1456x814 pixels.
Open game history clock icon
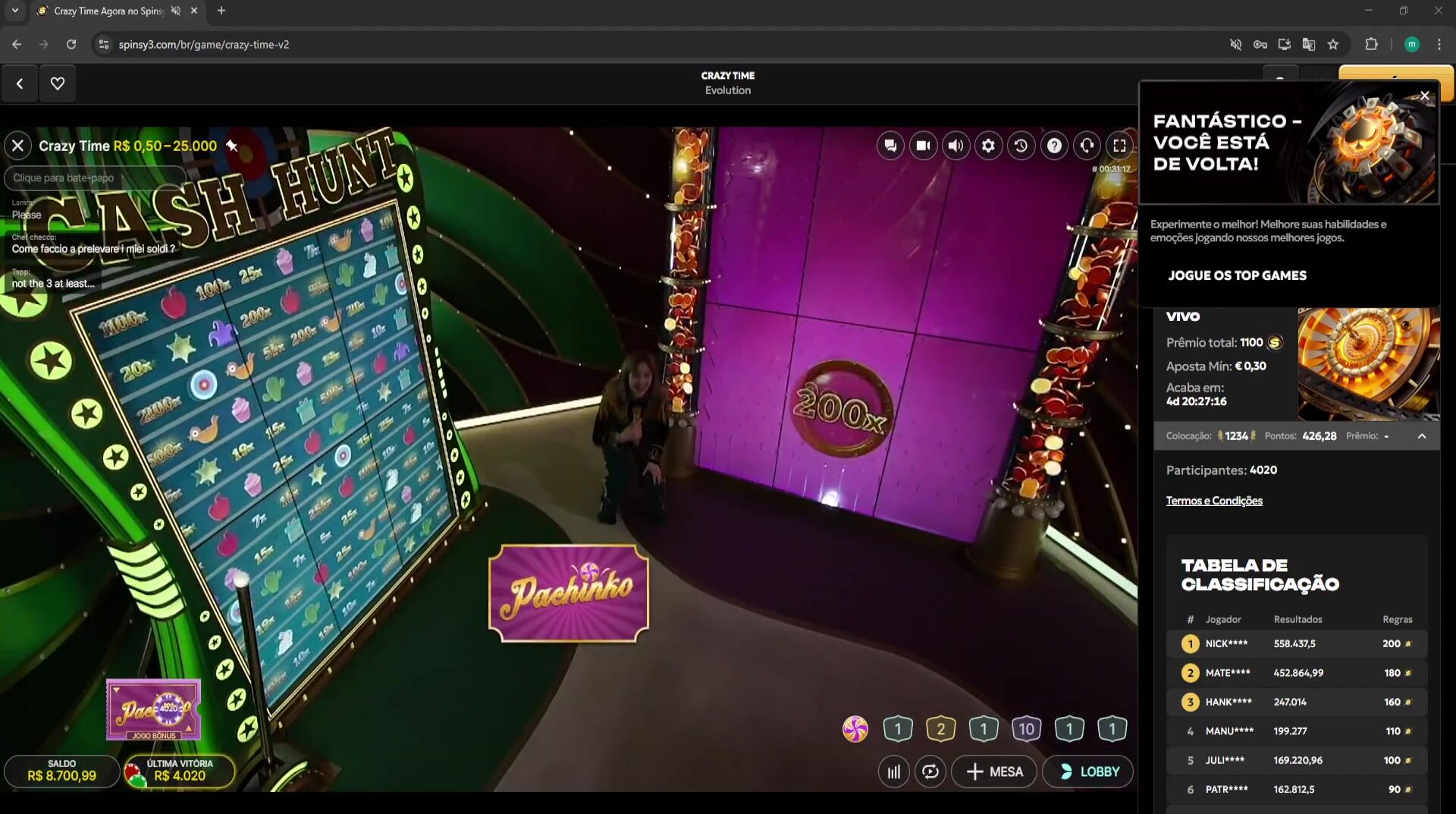coord(1021,146)
